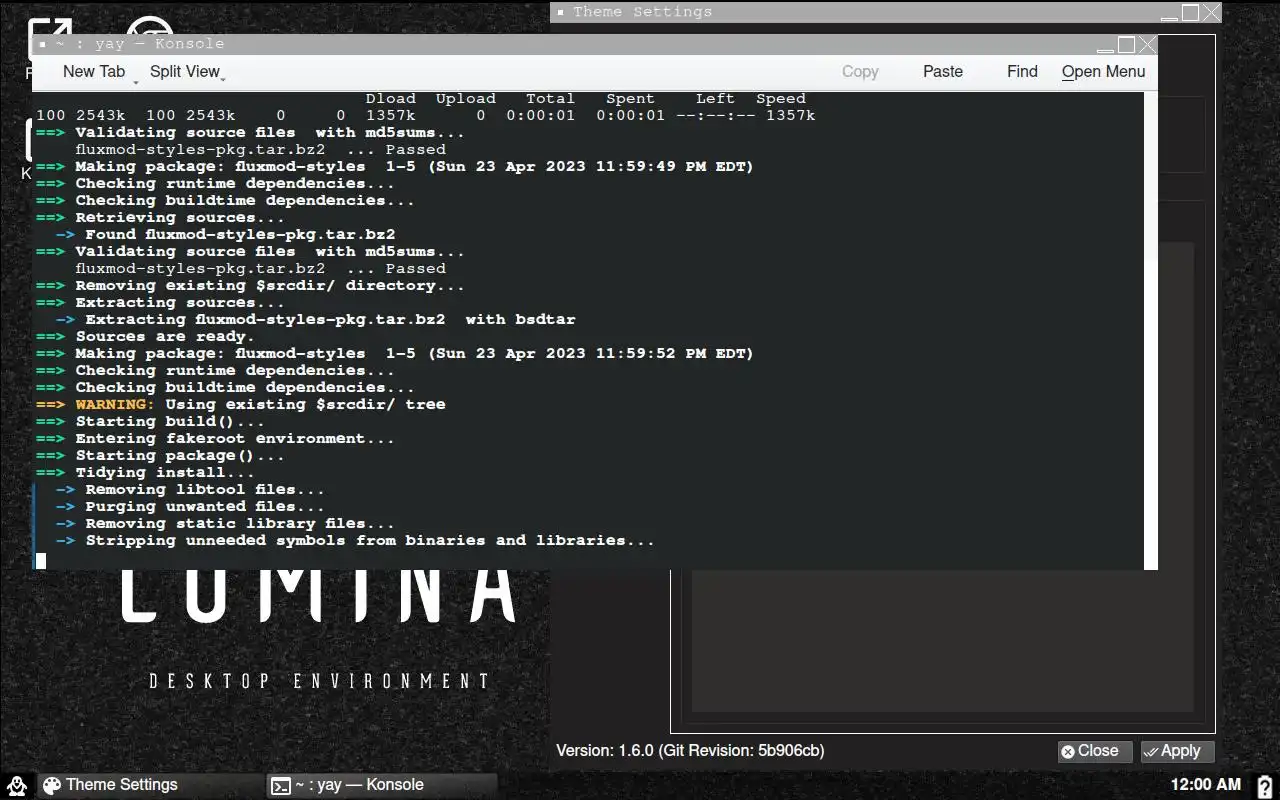Click the terminal cursor block
The width and height of the screenshot is (1280, 800).
(41, 560)
